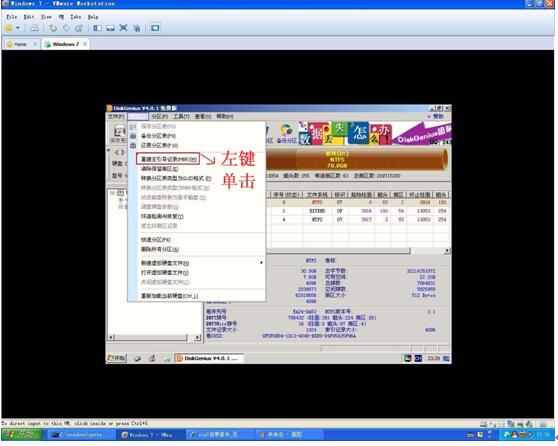Viewport: 558px width, 446px height.
Task: Click the DiskGenius V4.0.1 taskbar button
Action: 209,358
